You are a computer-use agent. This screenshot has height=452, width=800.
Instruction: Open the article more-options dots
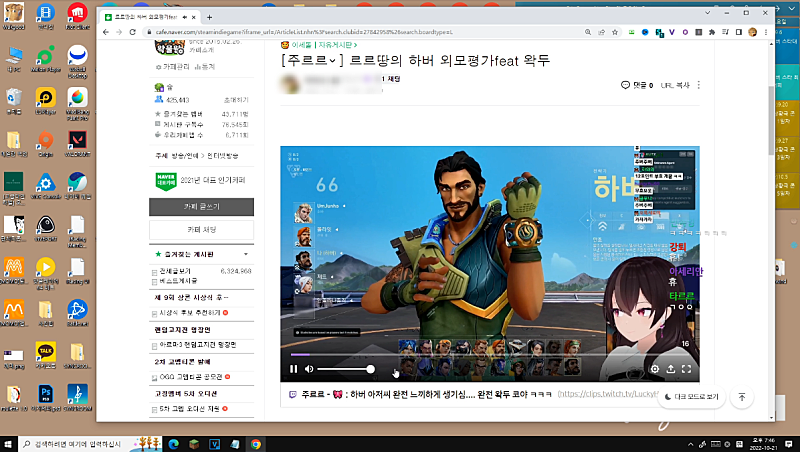pos(698,85)
